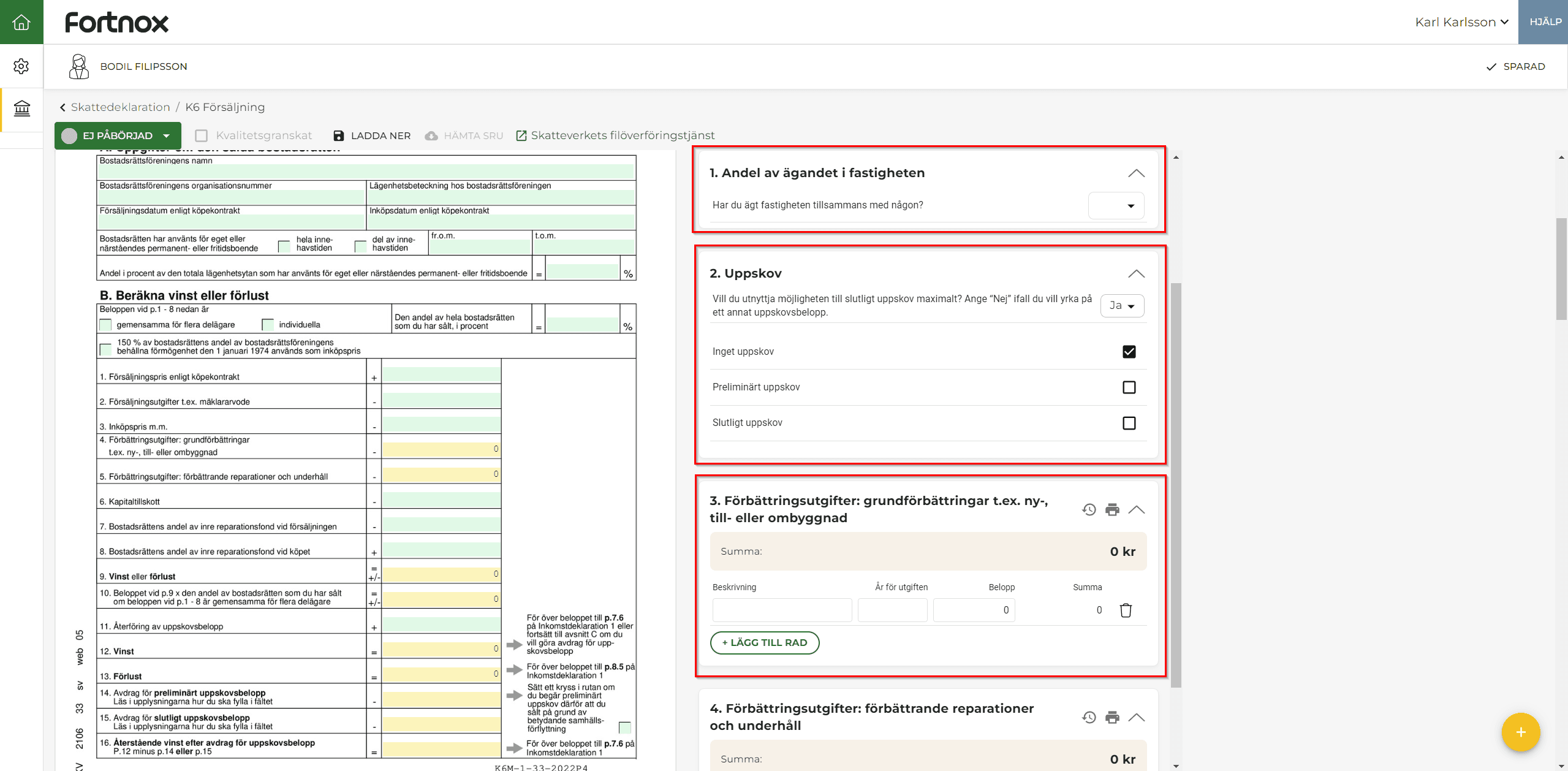Viewport: 1568px width, 771px height.
Task: Click the right panel scrollbar thumb
Action: (1175, 485)
